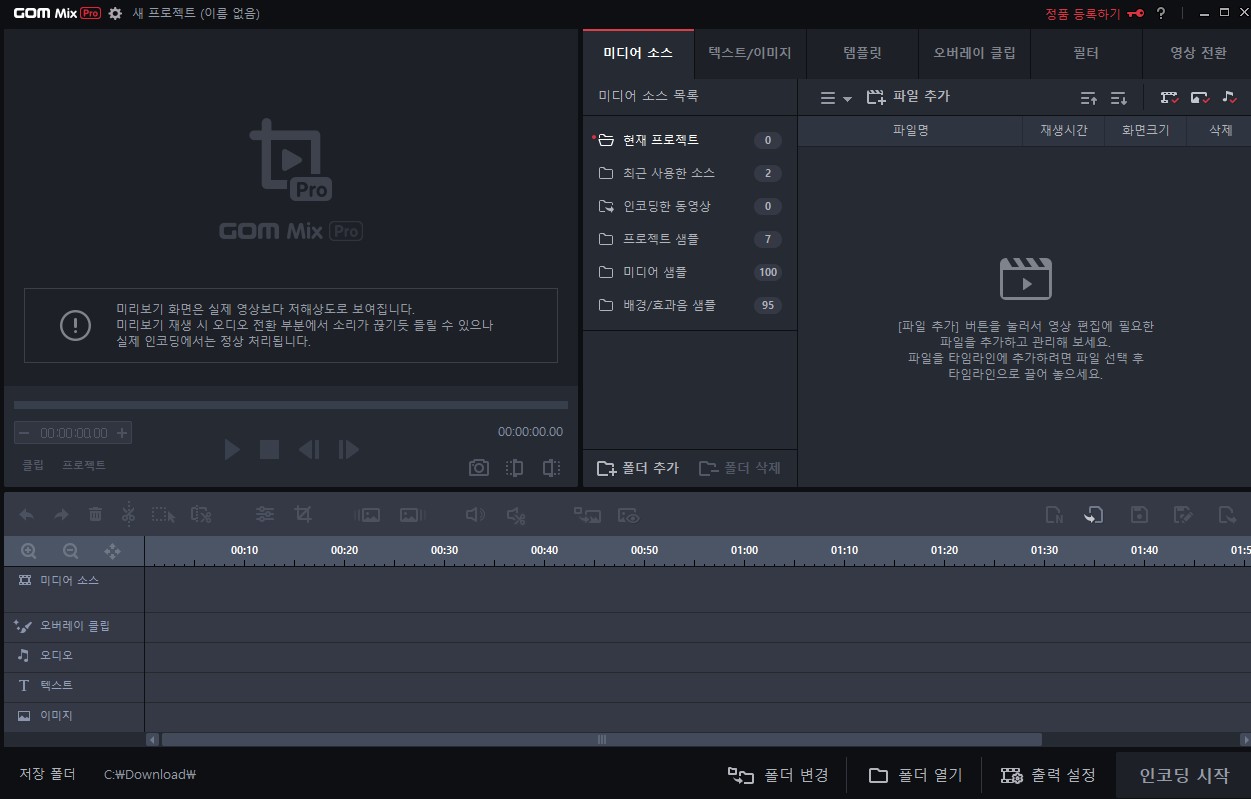Toggle the audio file type filter
Viewport: 1251px width, 799px height.
point(1229,97)
